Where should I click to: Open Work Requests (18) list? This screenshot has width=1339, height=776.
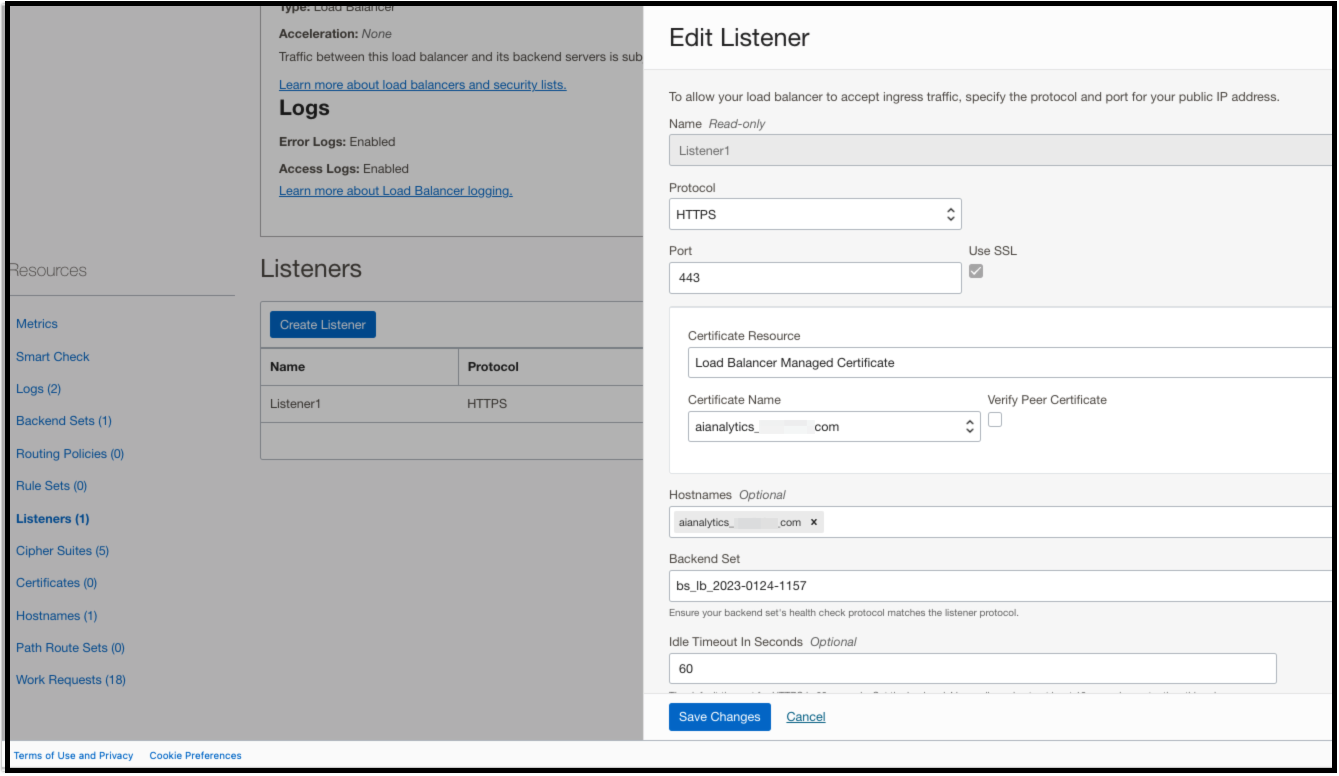pyautogui.click(x=71, y=680)
